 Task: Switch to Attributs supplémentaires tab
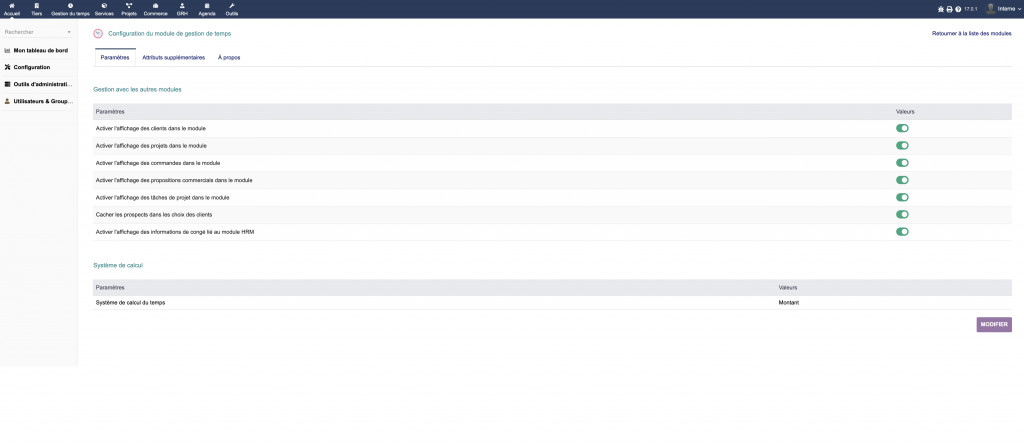pyautogui.click(x=174, y=57)
